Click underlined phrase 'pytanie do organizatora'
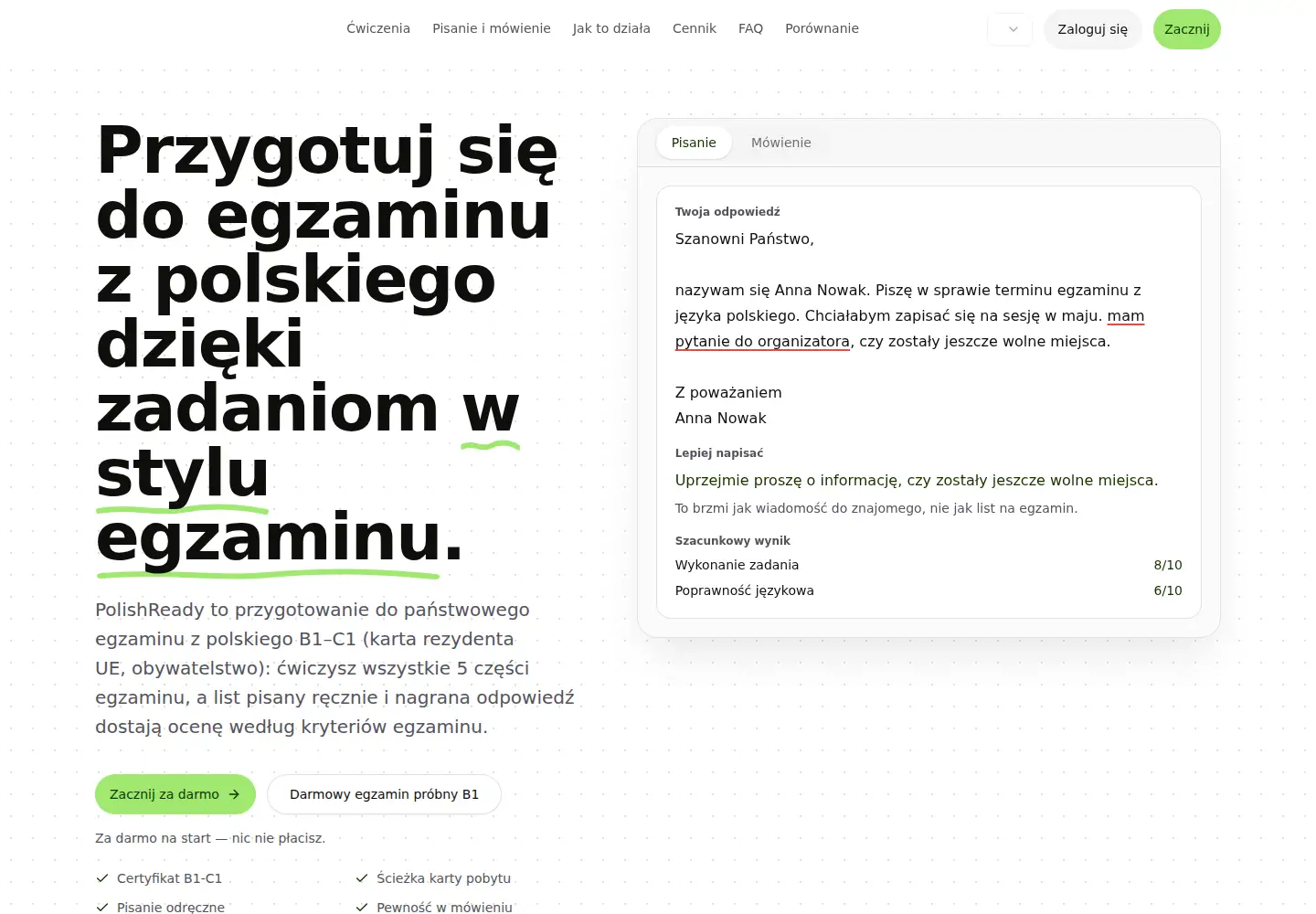This screenshot has width=1316, height=914. point(762,341)
